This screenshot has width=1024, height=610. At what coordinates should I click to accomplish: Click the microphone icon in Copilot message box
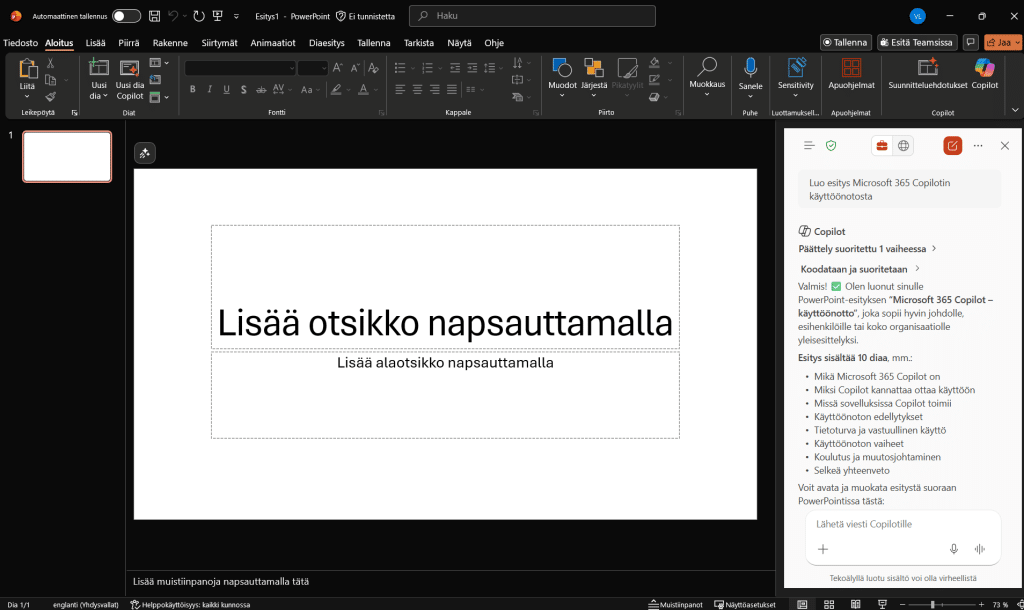pos(954,549)
